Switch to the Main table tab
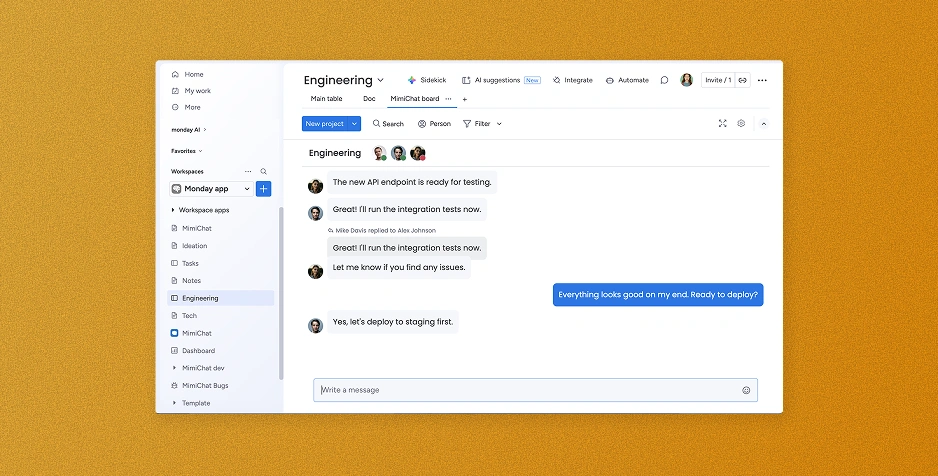Image resolution: width=938 pixels, height=476 pixels. (x=326, y=99)
